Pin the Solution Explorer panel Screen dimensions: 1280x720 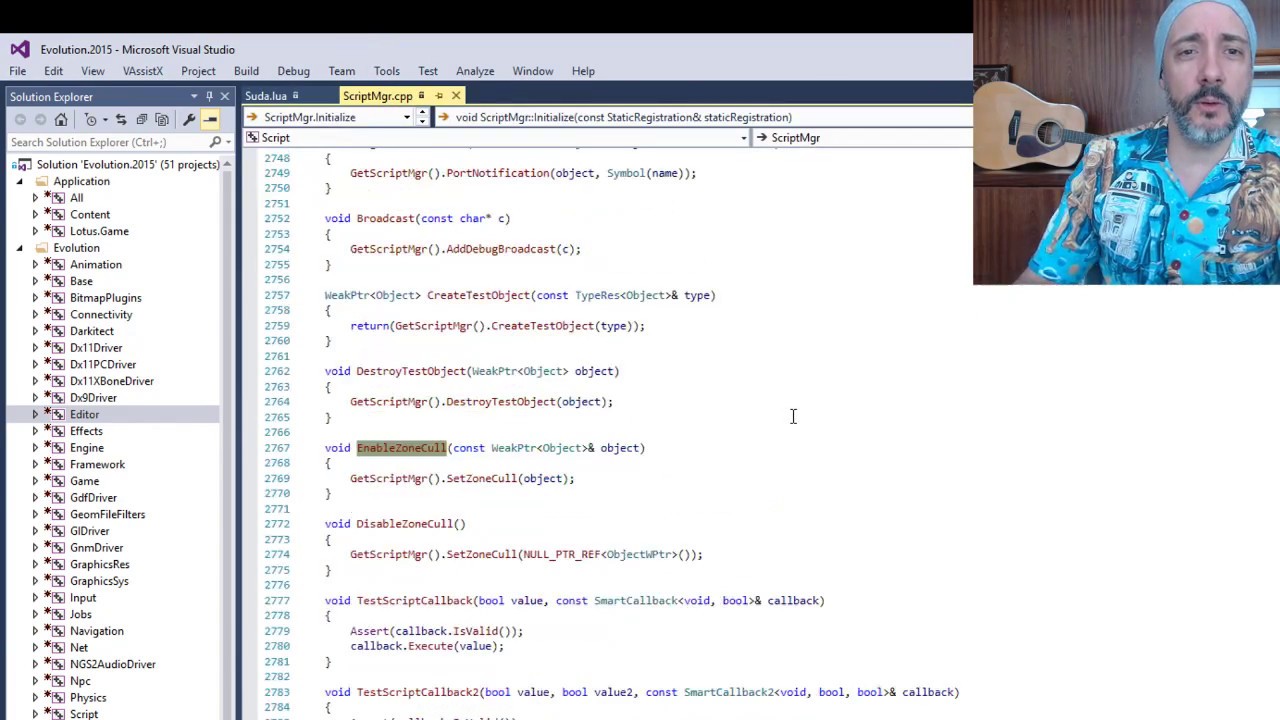[x=209, y=96]
